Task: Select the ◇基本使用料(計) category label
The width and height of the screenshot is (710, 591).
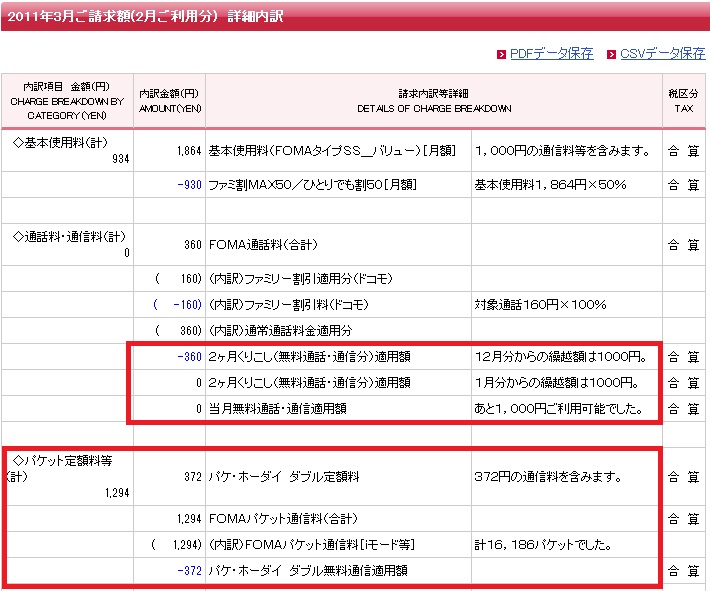Action: [x=60, y=143]
